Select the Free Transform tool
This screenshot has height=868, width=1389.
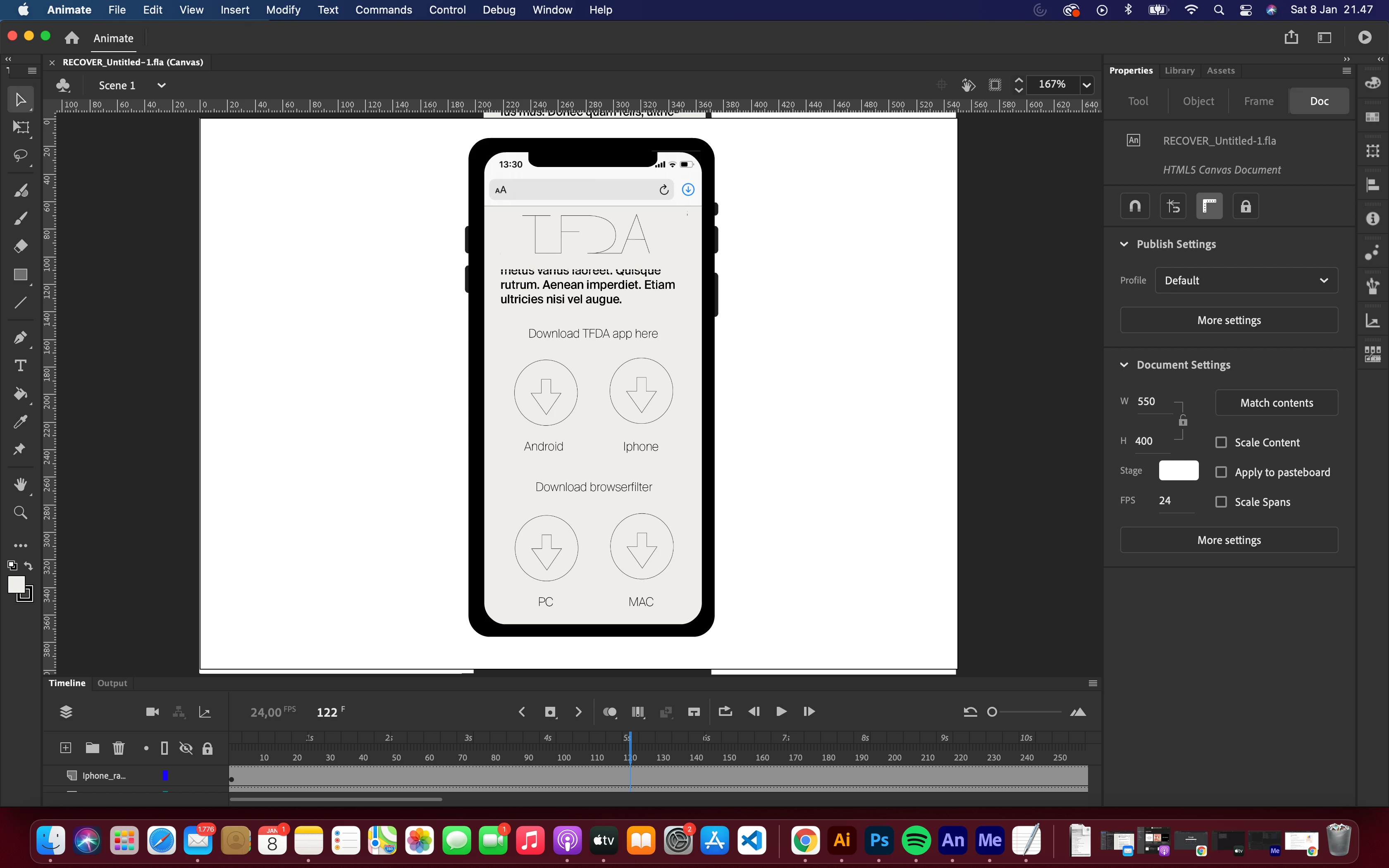point(21,127)
